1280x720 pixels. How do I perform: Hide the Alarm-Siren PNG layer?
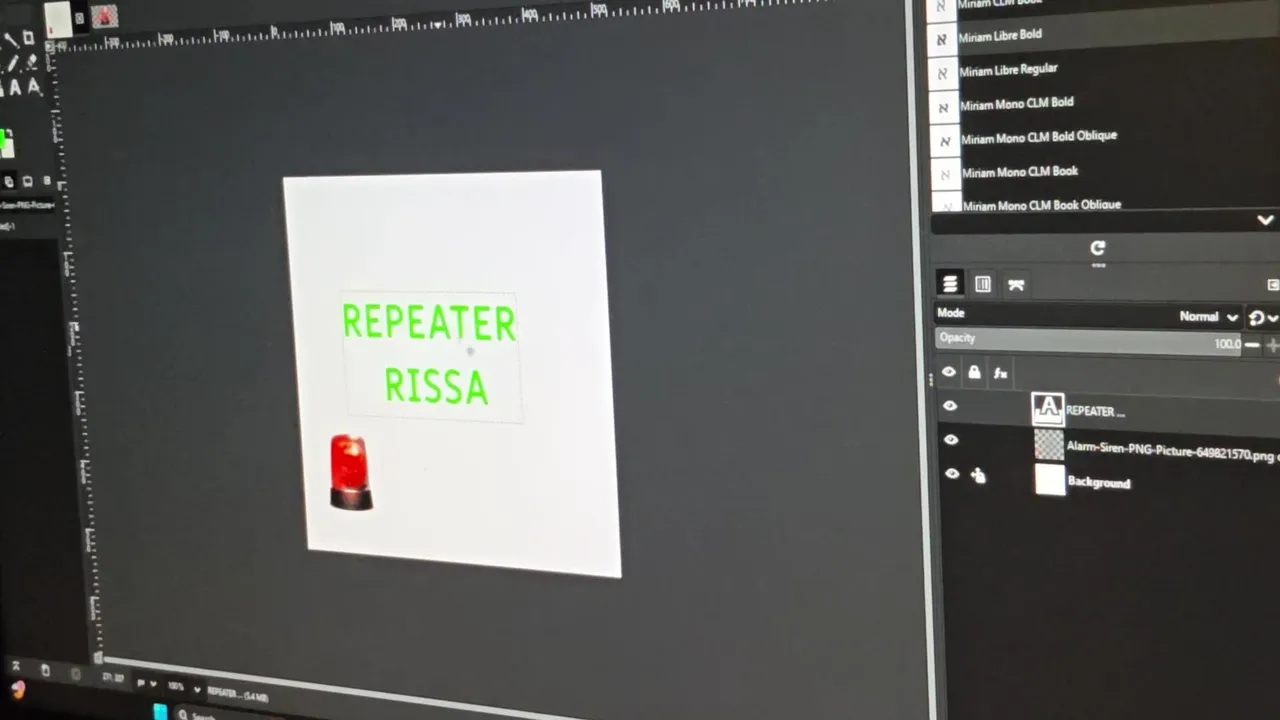point(951,440)
